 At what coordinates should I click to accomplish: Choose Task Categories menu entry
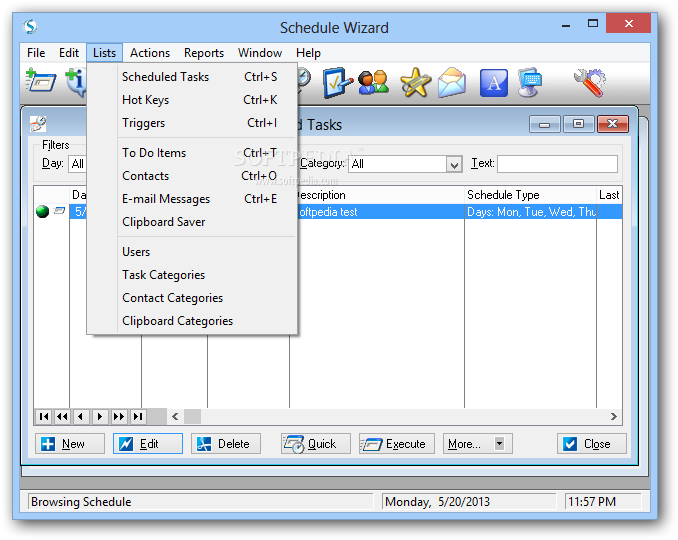192,275
